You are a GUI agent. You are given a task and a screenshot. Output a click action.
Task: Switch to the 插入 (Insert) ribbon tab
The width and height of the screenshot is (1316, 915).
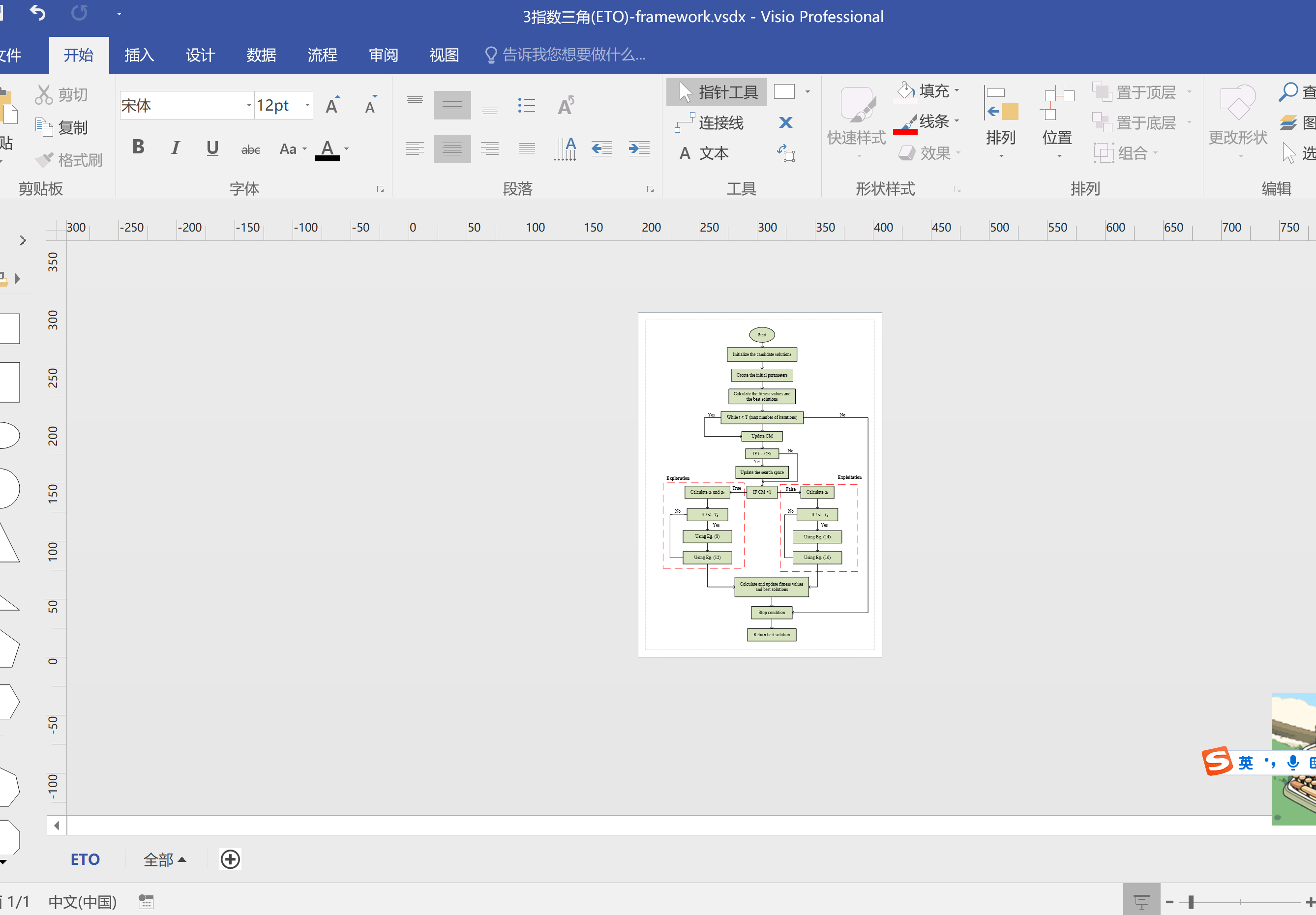[139, 55]
